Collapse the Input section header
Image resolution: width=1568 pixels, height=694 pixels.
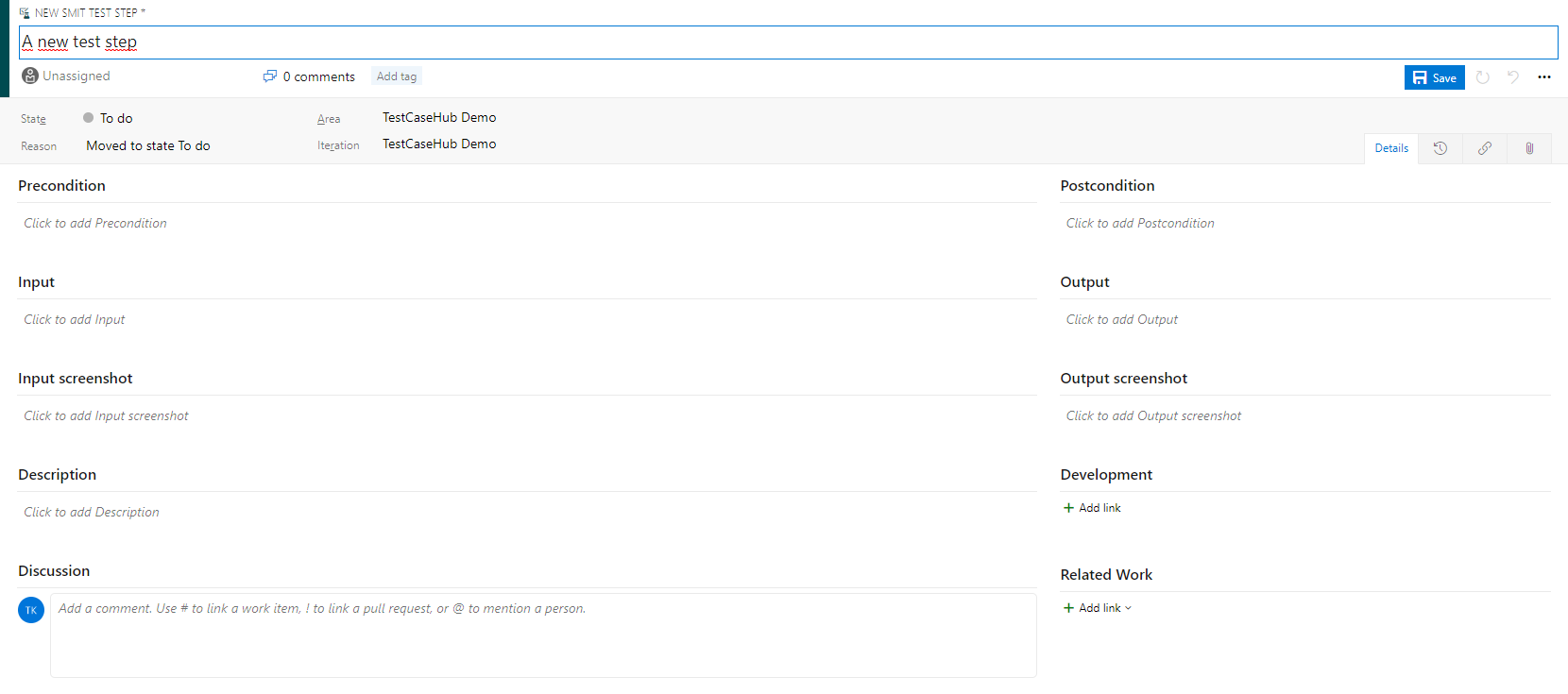tap(36, 282)
